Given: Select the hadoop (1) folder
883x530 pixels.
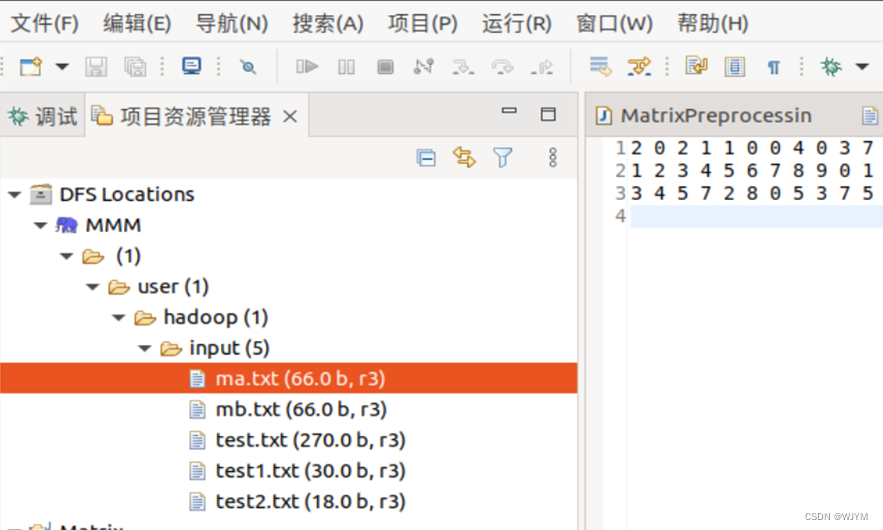Looking at the screenshot, I should tap(216, 317).
